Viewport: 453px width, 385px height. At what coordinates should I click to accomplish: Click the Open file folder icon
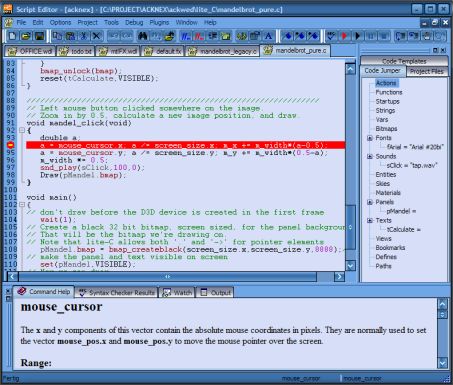(26, 36)
